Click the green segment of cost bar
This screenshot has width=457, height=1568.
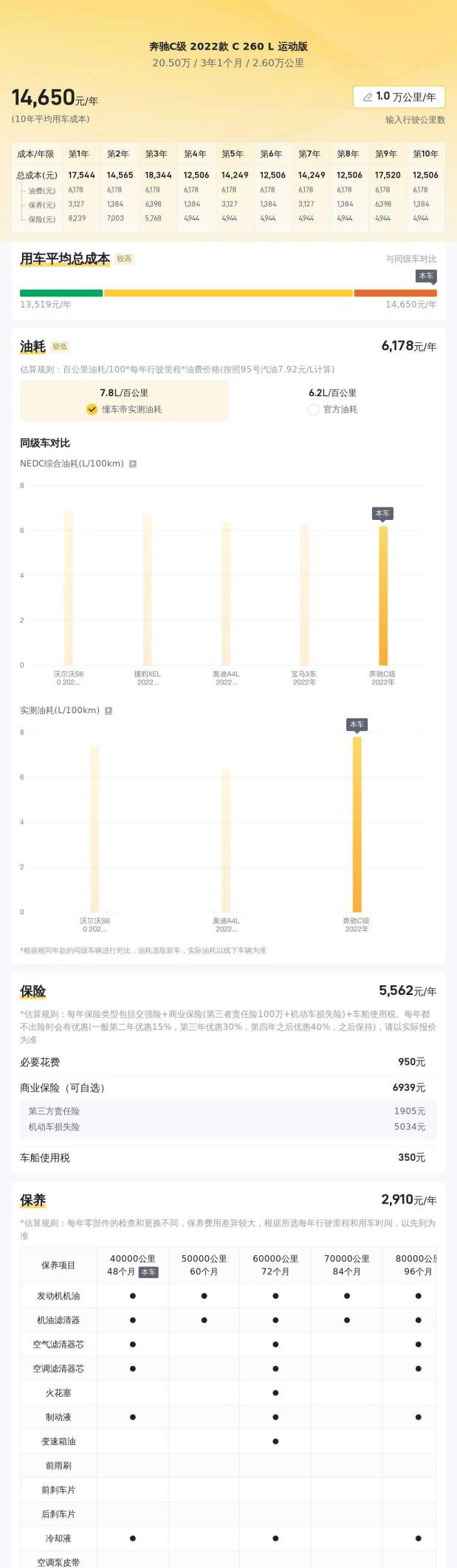click(x=61, y=293)
